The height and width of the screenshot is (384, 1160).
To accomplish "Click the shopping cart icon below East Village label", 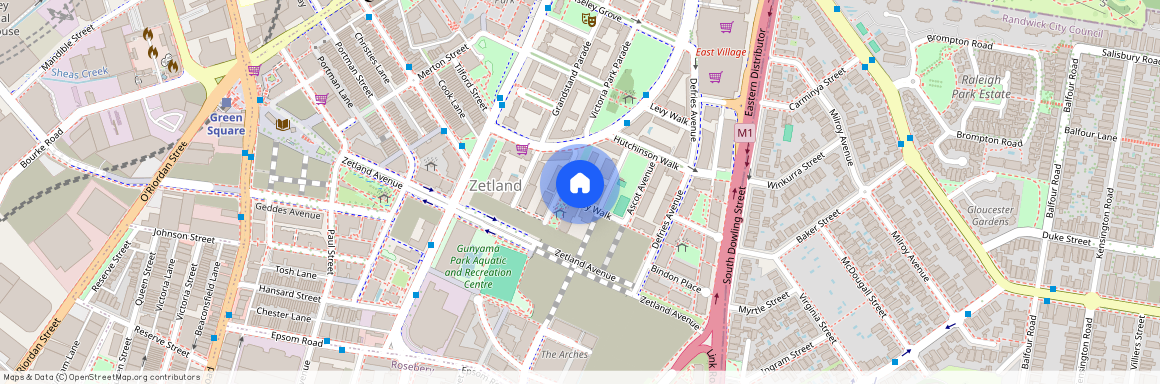I will click(x=715, y=76).
